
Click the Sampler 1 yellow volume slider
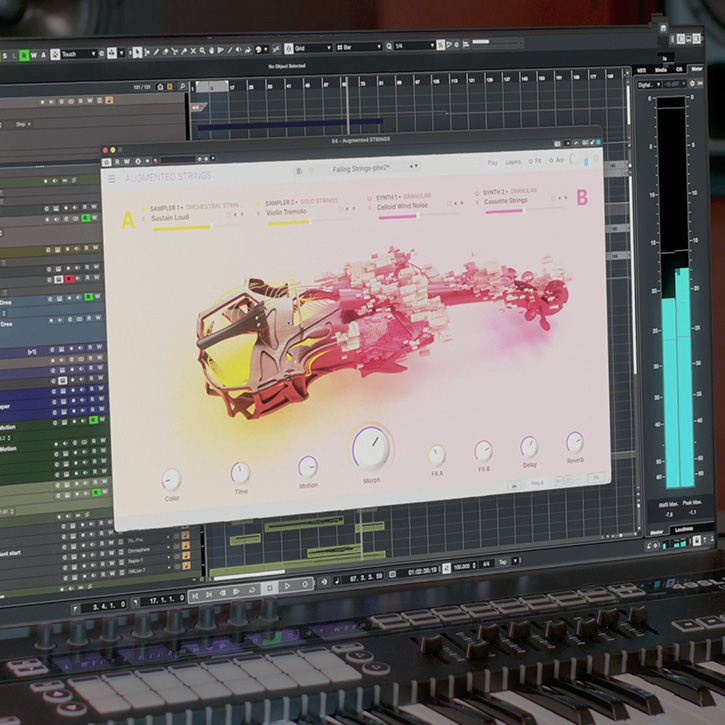click(x=195, y=228)
